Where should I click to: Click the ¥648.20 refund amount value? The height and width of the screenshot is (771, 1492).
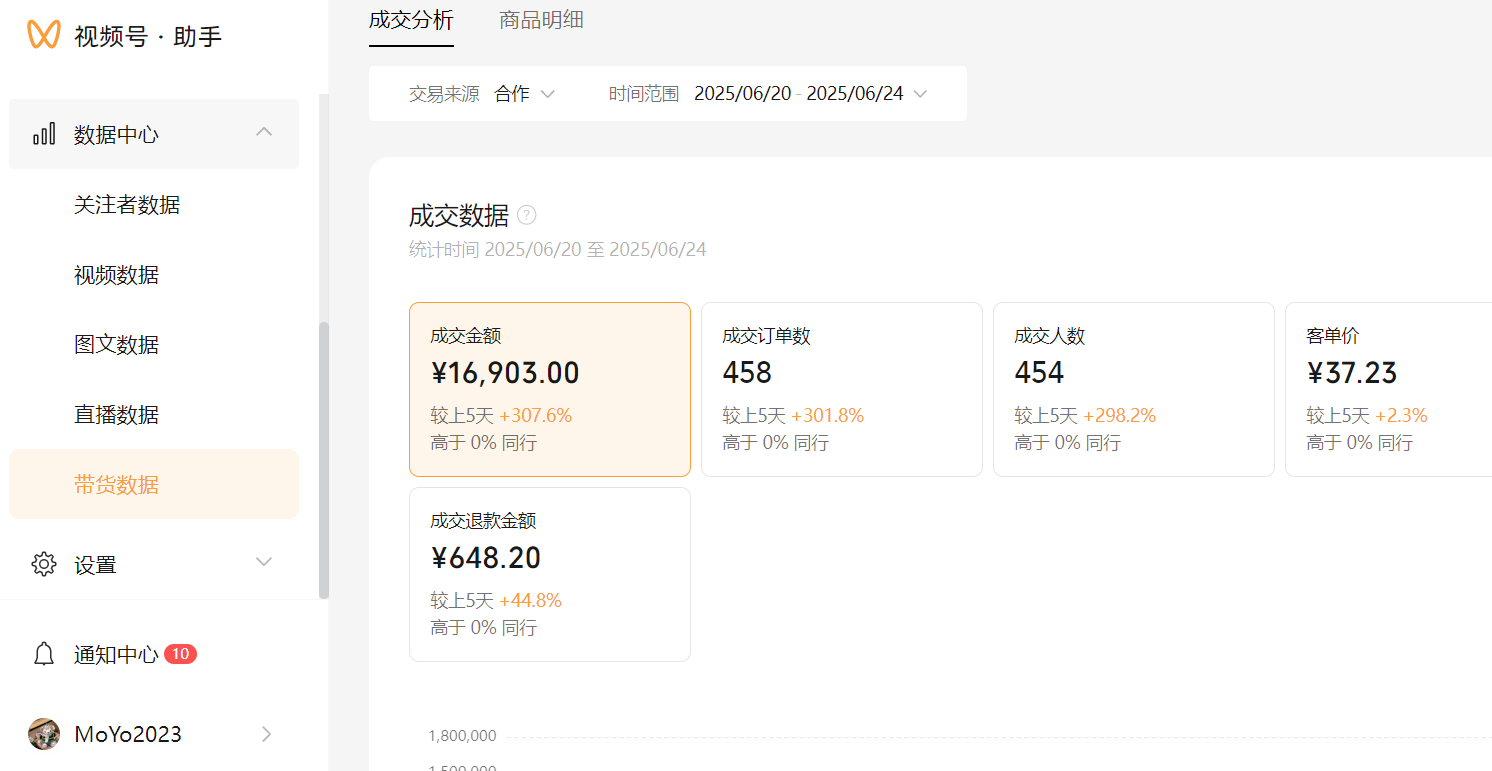point(486,558)
